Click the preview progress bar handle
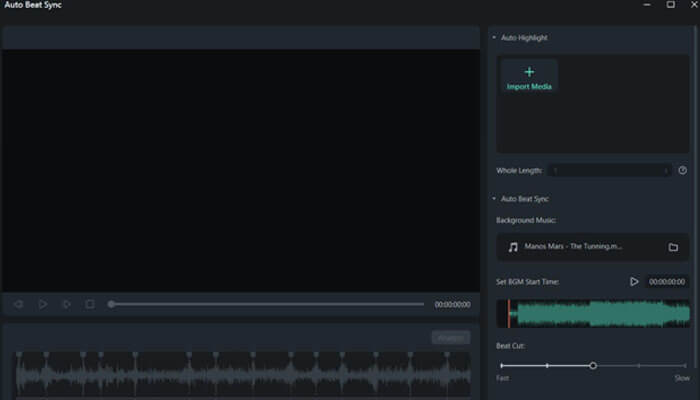Viewport: 700px width, 400px height. 111,304
